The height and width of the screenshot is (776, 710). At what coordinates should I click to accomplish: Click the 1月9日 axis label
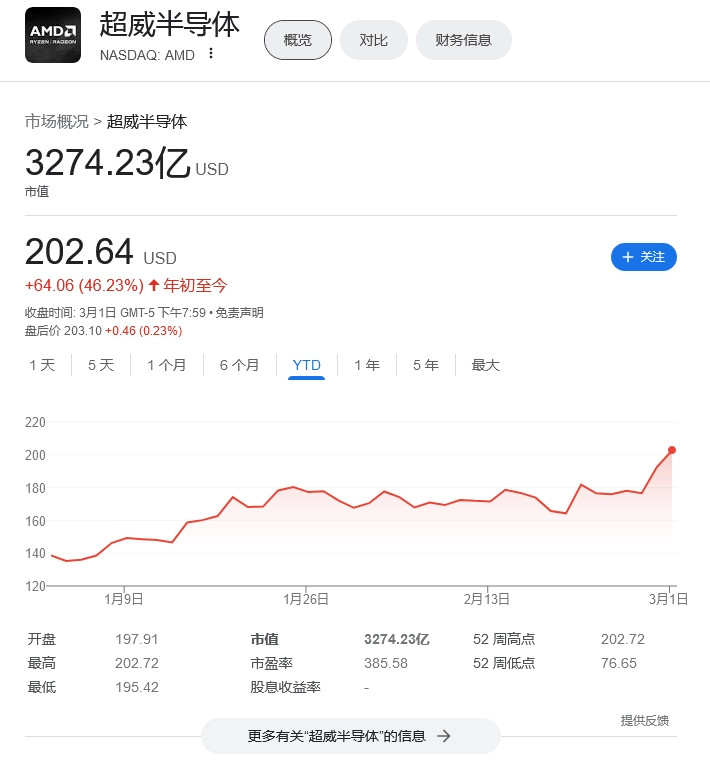[x=124, y=599]
